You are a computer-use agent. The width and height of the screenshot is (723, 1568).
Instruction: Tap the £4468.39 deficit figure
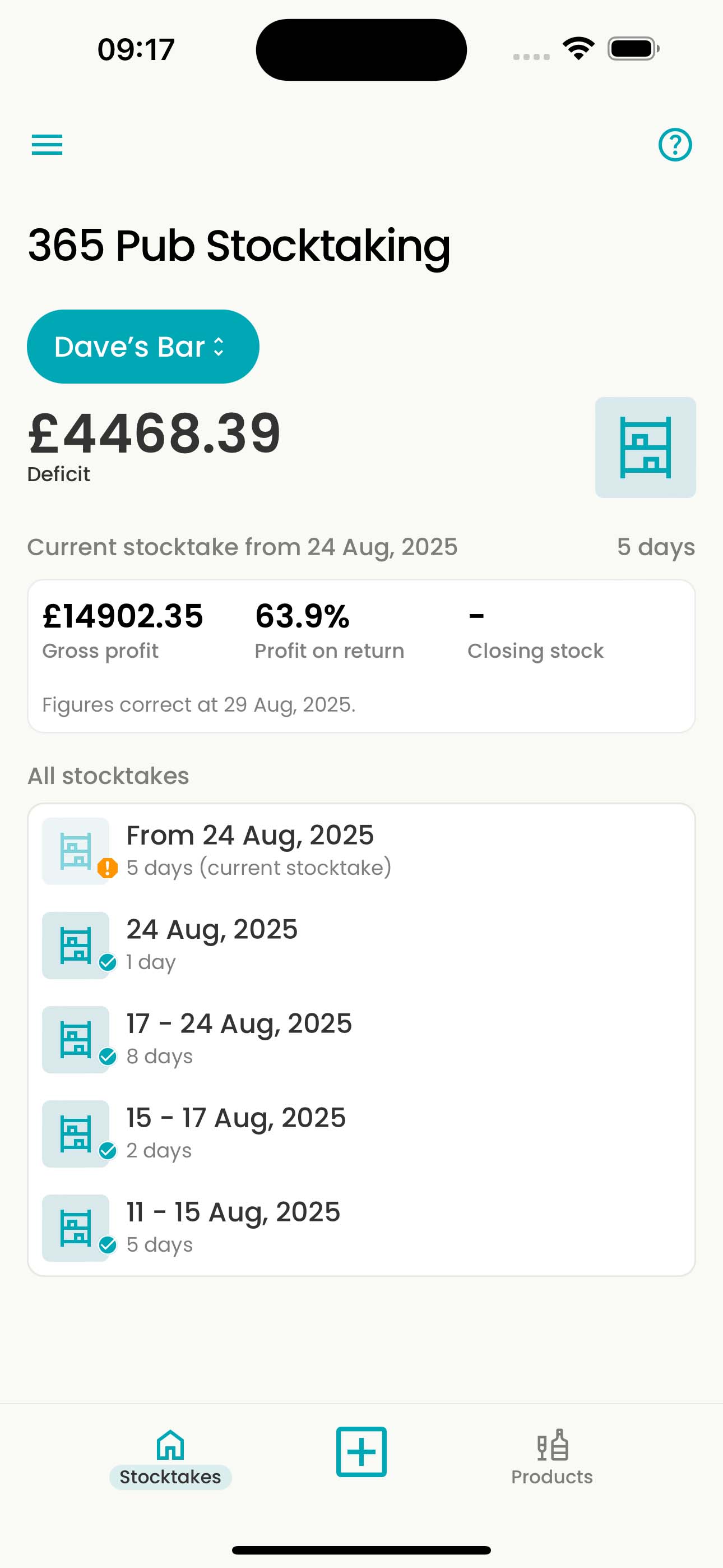(154, 433)
